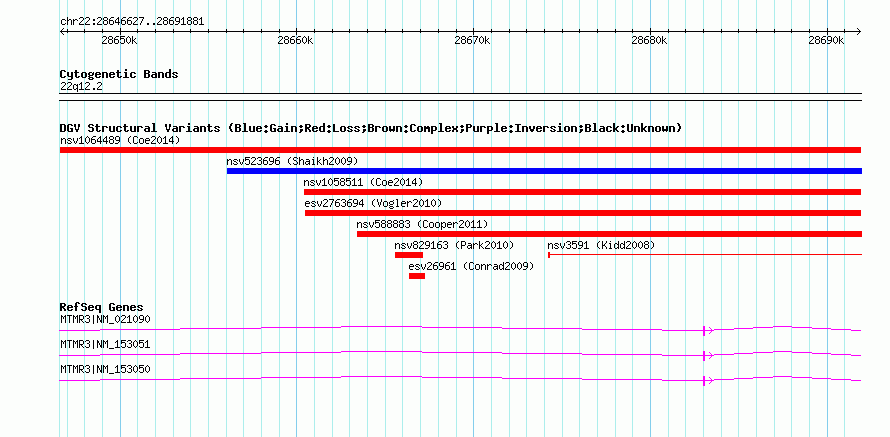The width and height of the screenshot is (890, 437).
Task: Click the esv26961 (Conrad2009) label
Action: coord(471,266)
